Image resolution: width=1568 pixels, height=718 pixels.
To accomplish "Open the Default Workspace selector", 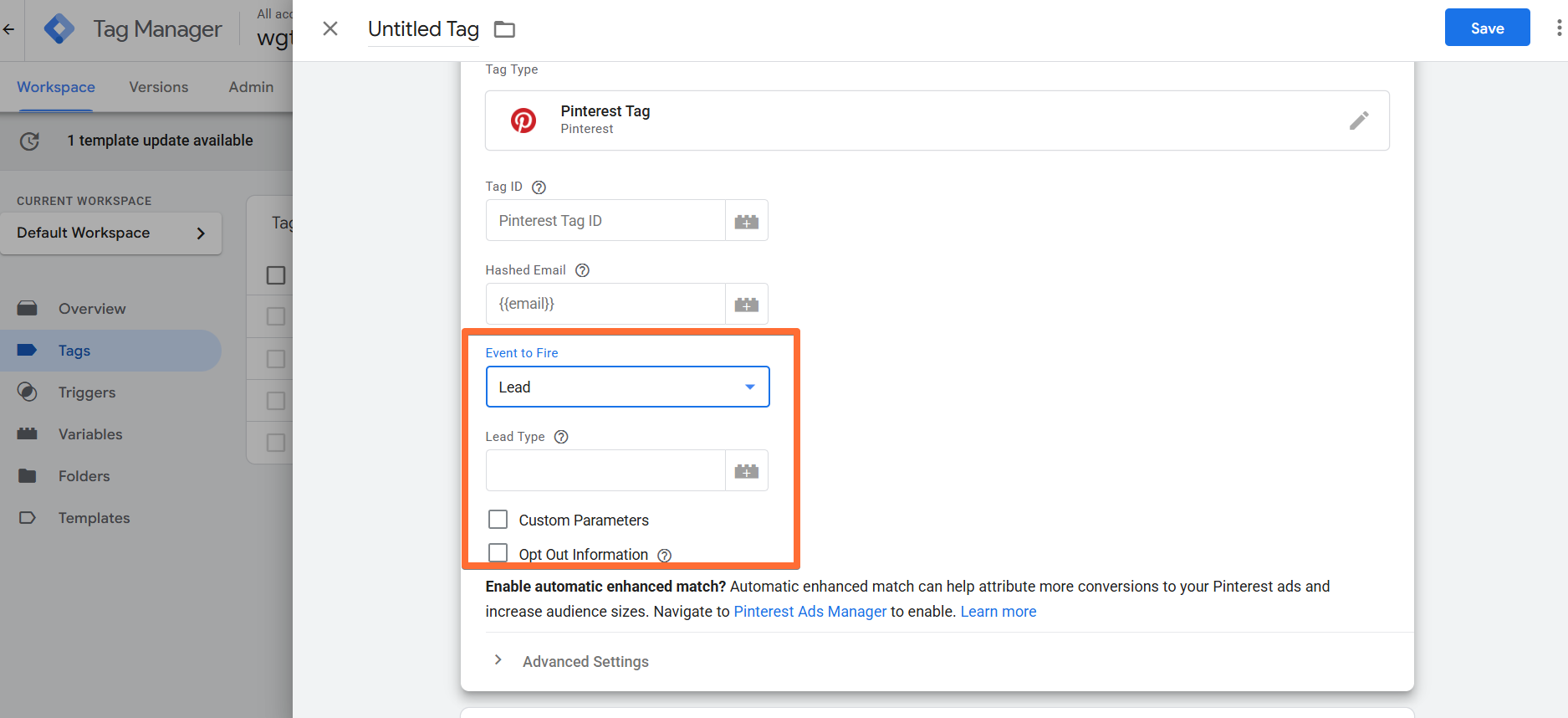I will pos(111,233).
